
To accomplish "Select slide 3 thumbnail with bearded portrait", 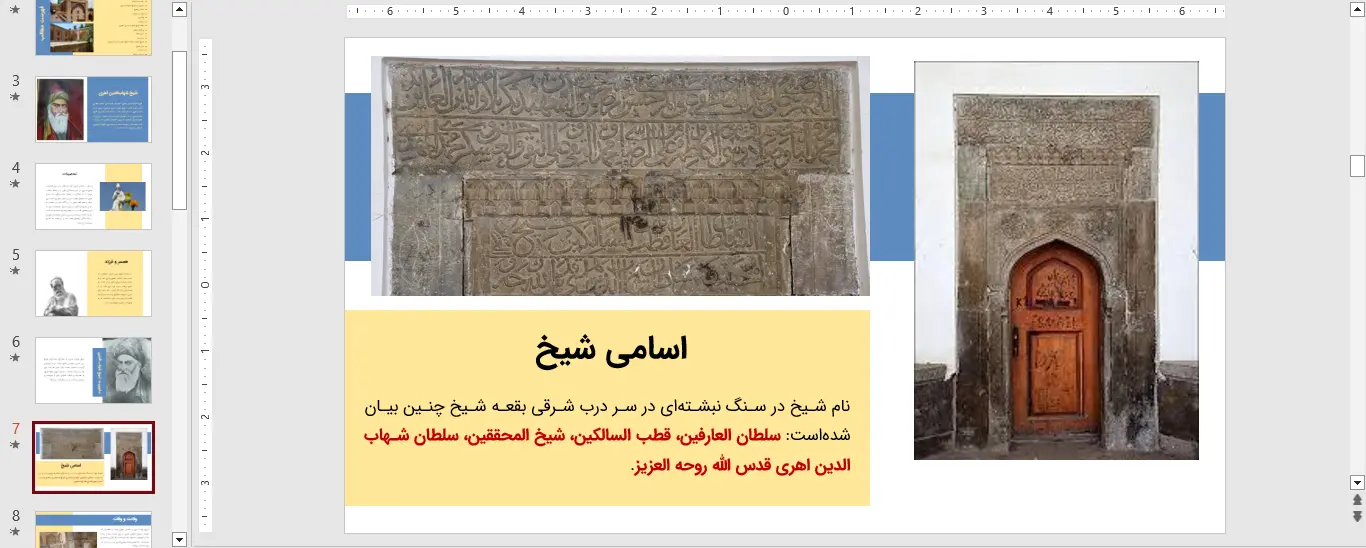I will (93, 109).
